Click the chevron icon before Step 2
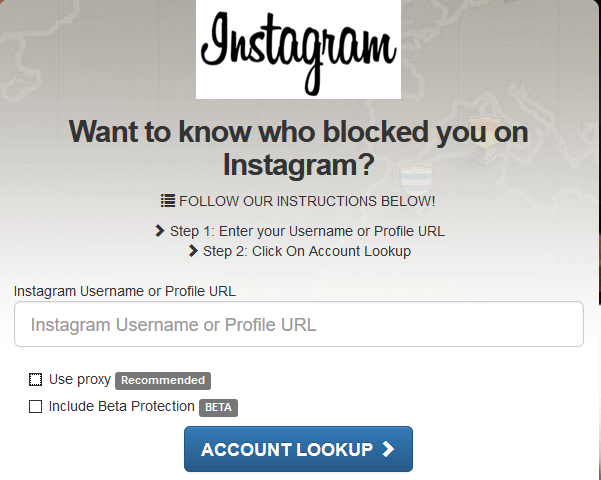This screenshot has width=601, height=480. pos(193,251)
